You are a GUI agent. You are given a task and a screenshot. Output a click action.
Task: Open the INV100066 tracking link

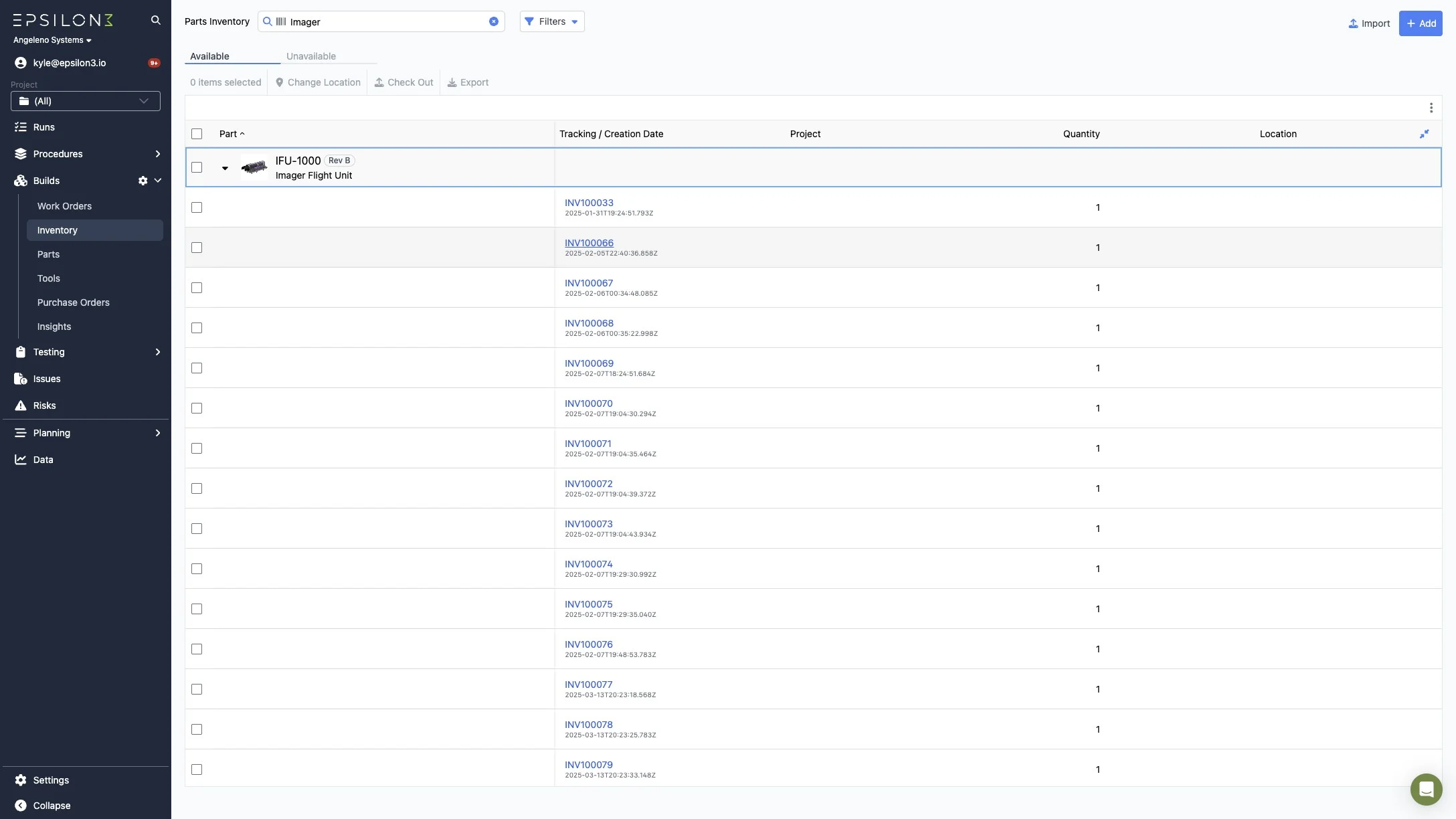coord(589,243)
